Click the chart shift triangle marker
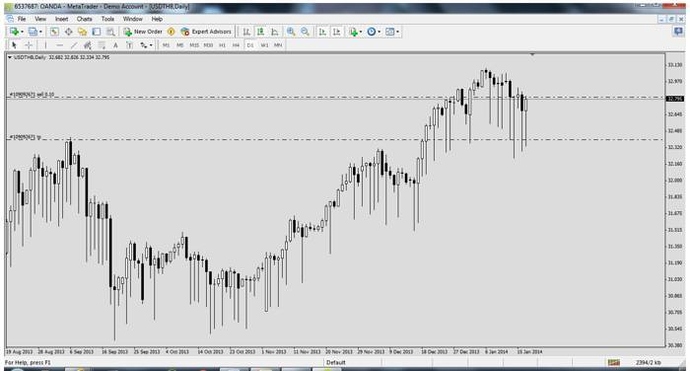 [x=532, y=55]
